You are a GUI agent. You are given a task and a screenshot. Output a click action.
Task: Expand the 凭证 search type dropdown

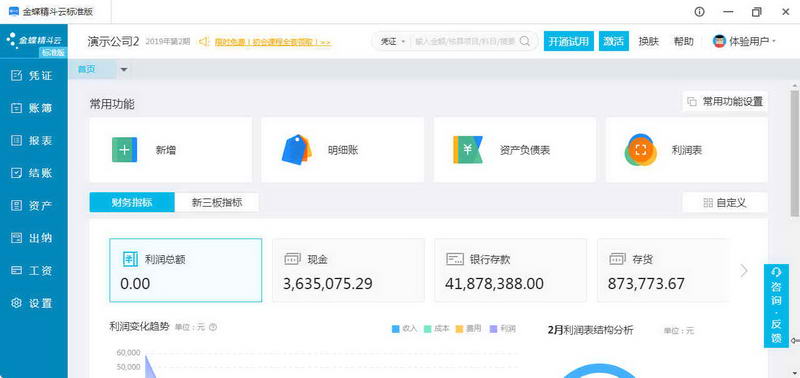pyautogui.click(x=393, y=41)
